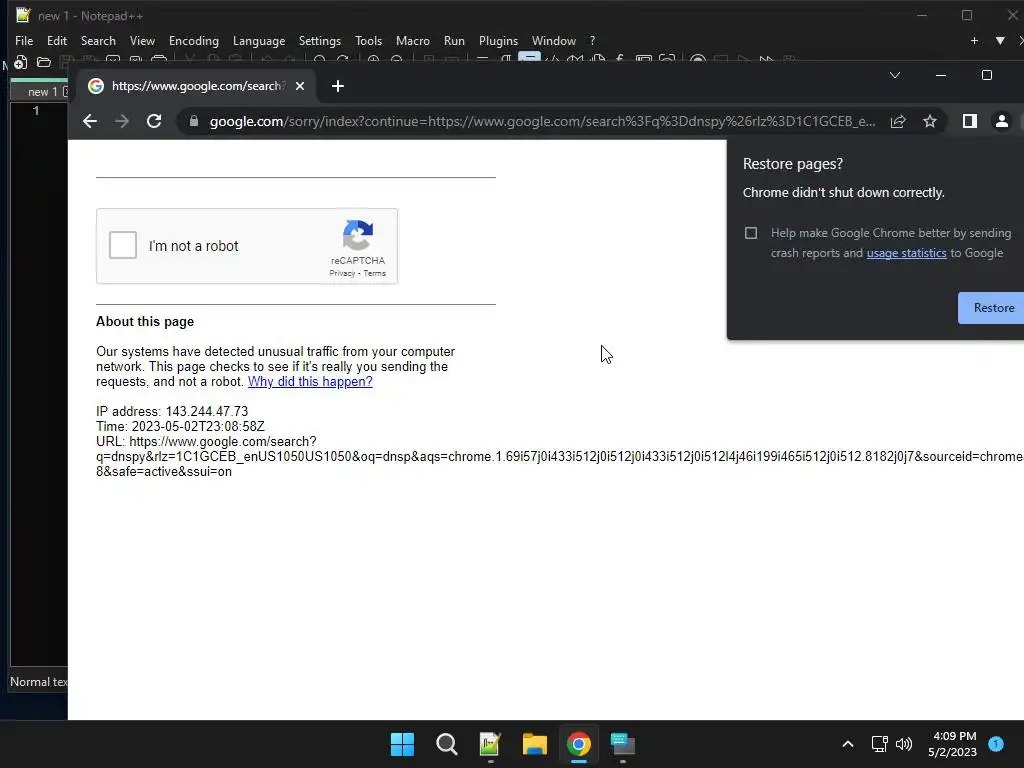Open the Notepad++ down-triangle dropdown
Image resolution: width=1024 pixels, height=768 pixels.
[1000, 40]
